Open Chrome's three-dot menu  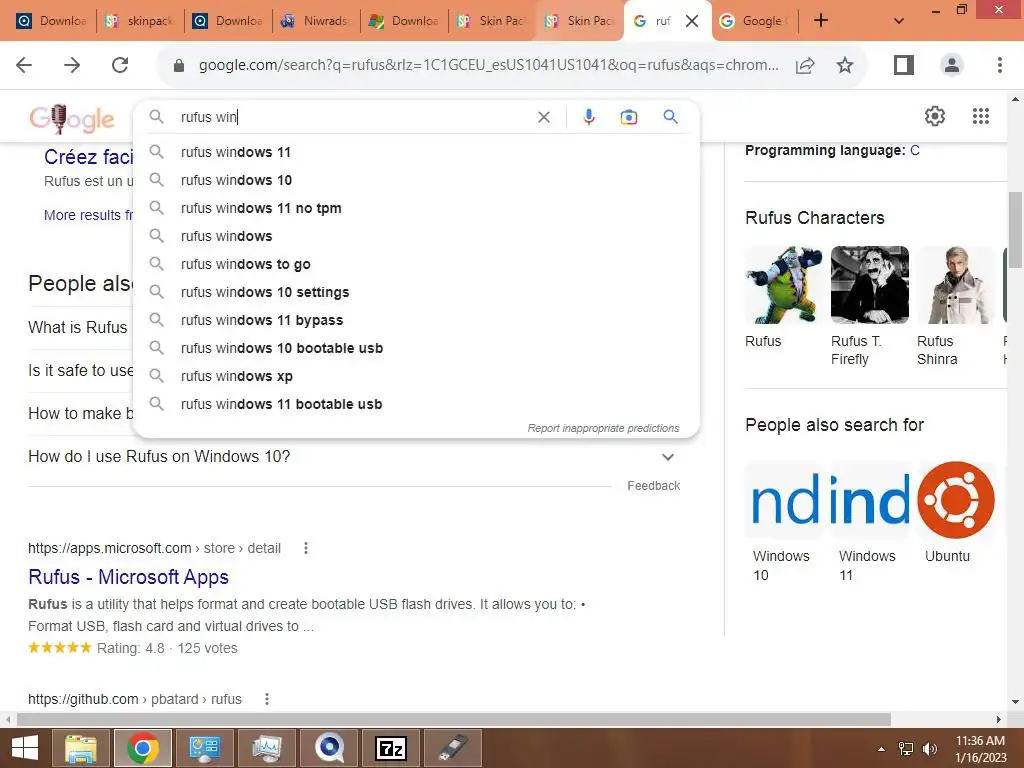tap(999, 65)
